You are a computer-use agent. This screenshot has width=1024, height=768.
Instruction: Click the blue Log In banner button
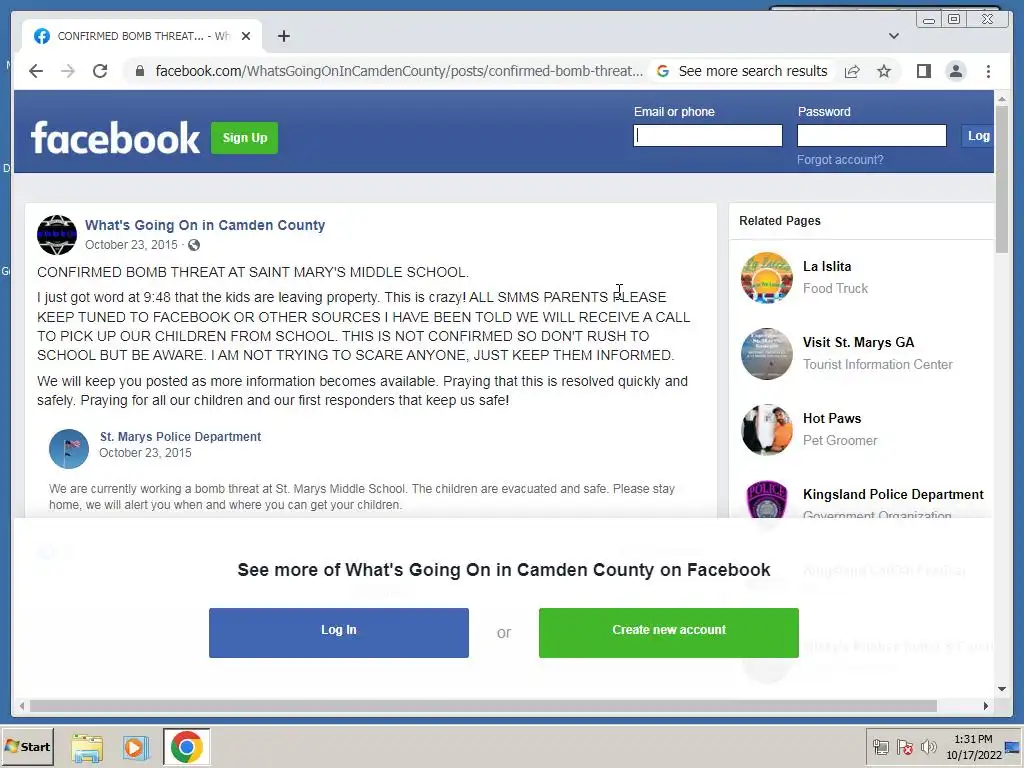coord(338,632)
